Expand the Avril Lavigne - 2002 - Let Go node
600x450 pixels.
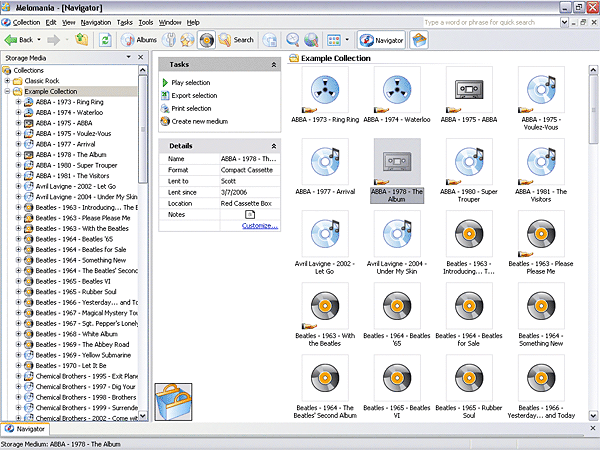(18, 186)
